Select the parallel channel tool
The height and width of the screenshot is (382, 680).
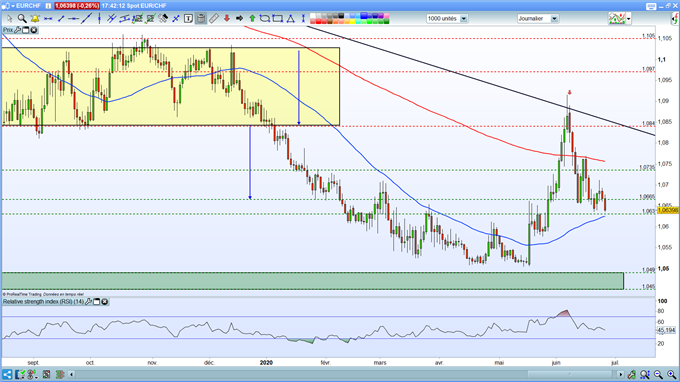click(125, 19)
